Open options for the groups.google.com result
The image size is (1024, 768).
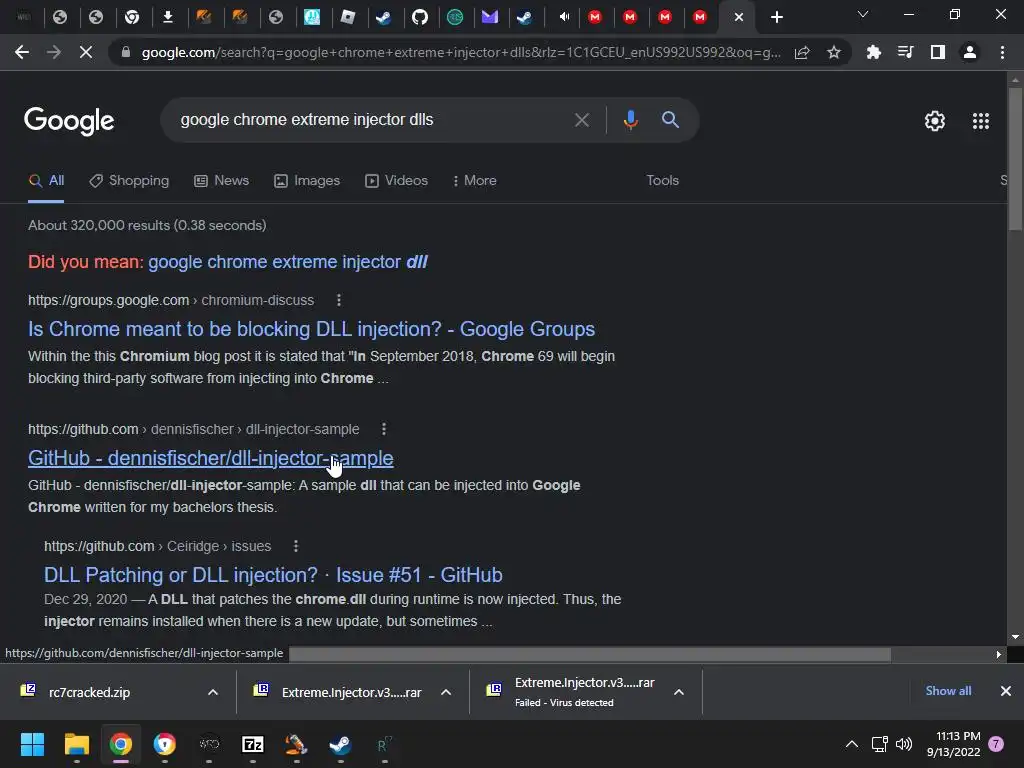point(338,300)
